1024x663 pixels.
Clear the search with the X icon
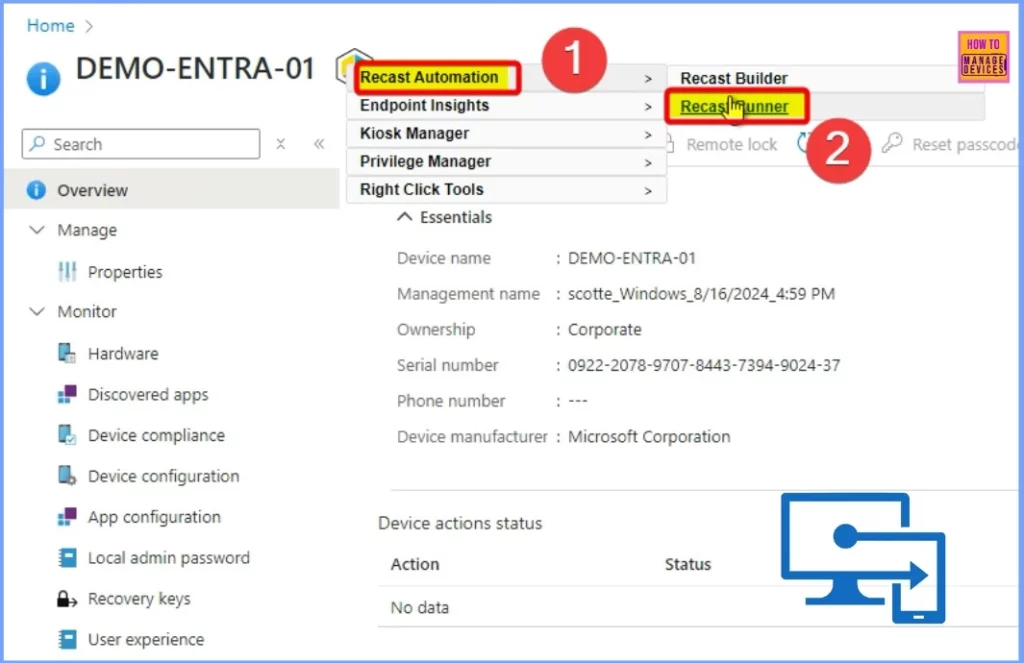[x=281, y=144]
